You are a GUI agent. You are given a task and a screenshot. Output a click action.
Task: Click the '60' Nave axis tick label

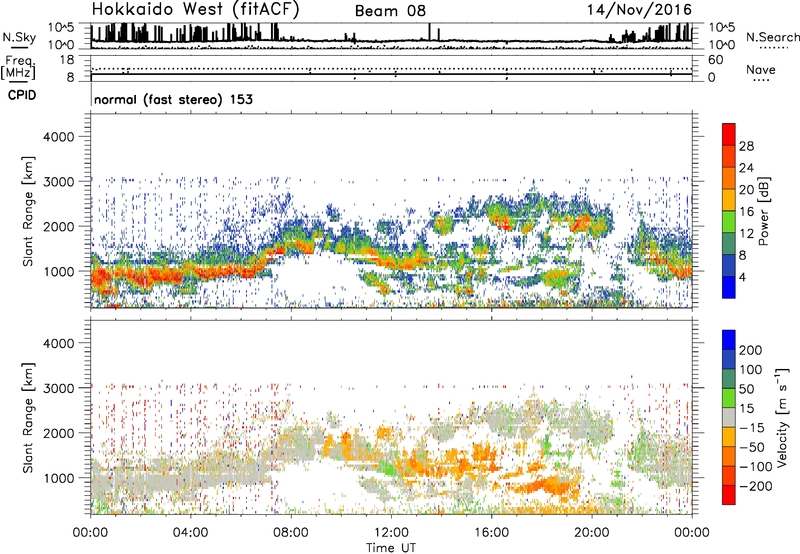coord(716,60)
